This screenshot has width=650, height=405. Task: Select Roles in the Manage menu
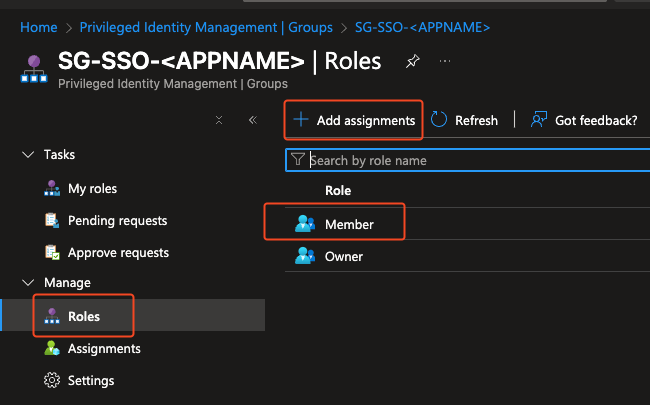(84, 317)
